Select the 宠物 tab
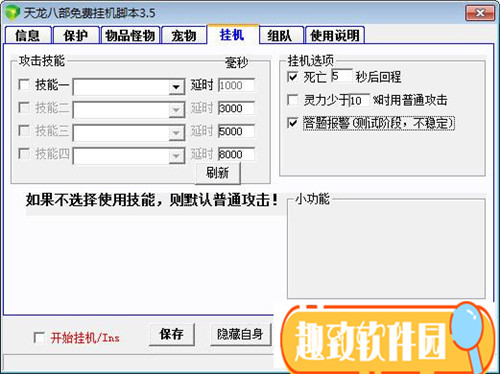500x374 pixels. click(184, 35)
